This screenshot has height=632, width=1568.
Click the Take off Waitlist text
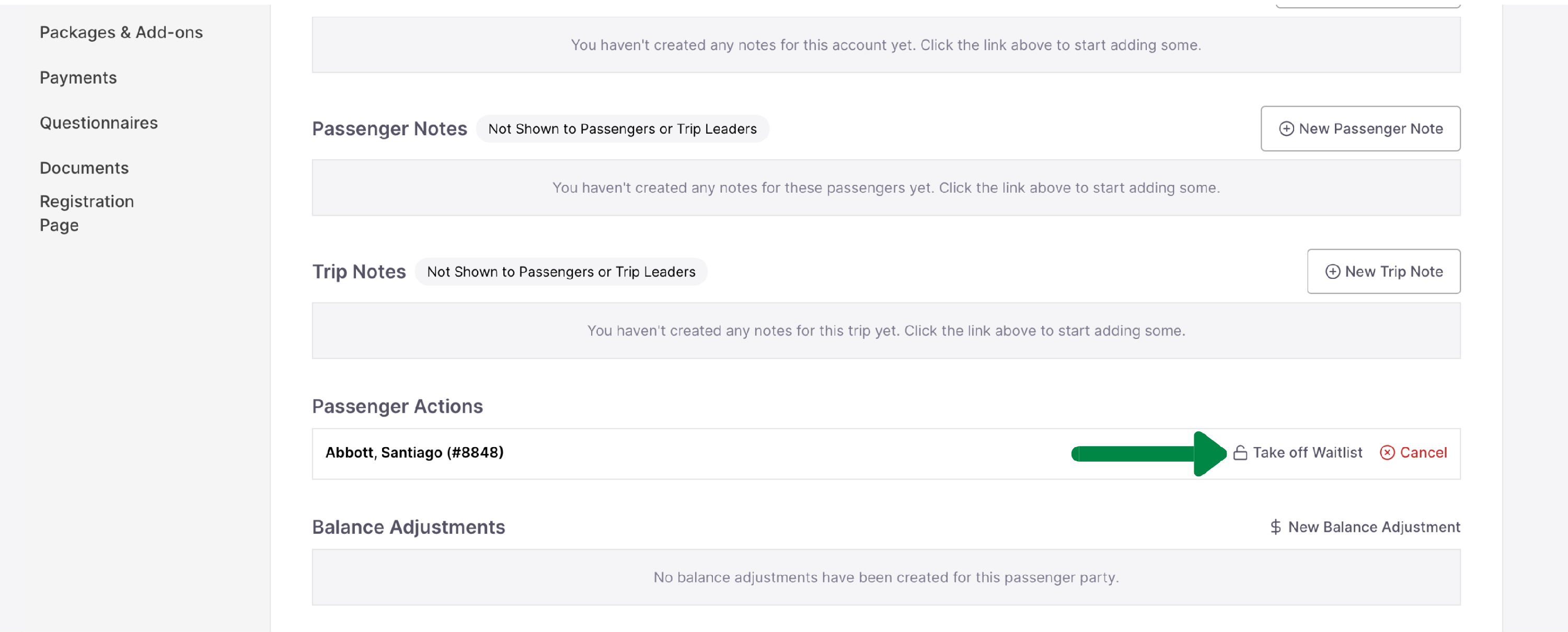[x=1307, y=453]
